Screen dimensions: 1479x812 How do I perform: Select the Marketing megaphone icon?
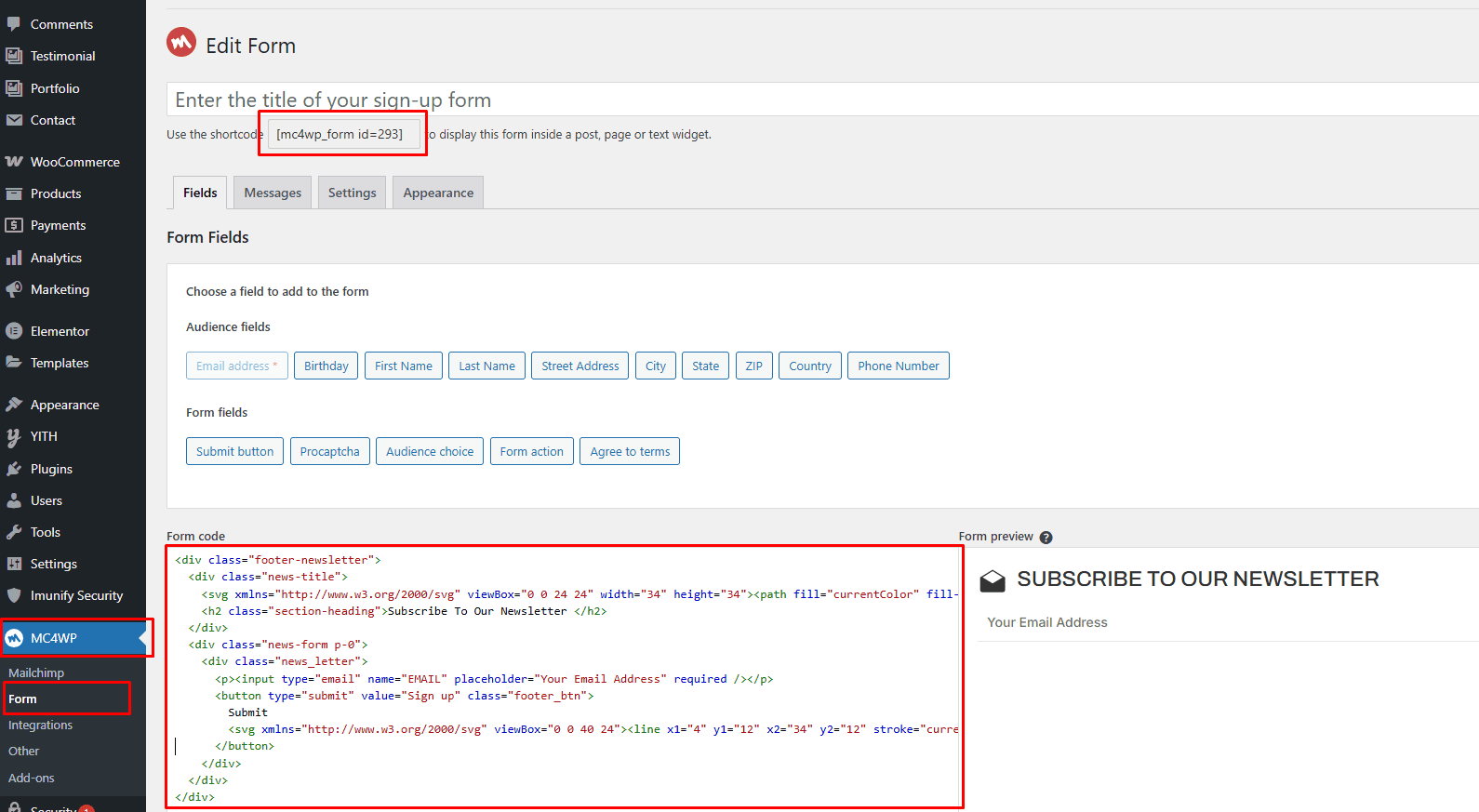click(14, 289)
